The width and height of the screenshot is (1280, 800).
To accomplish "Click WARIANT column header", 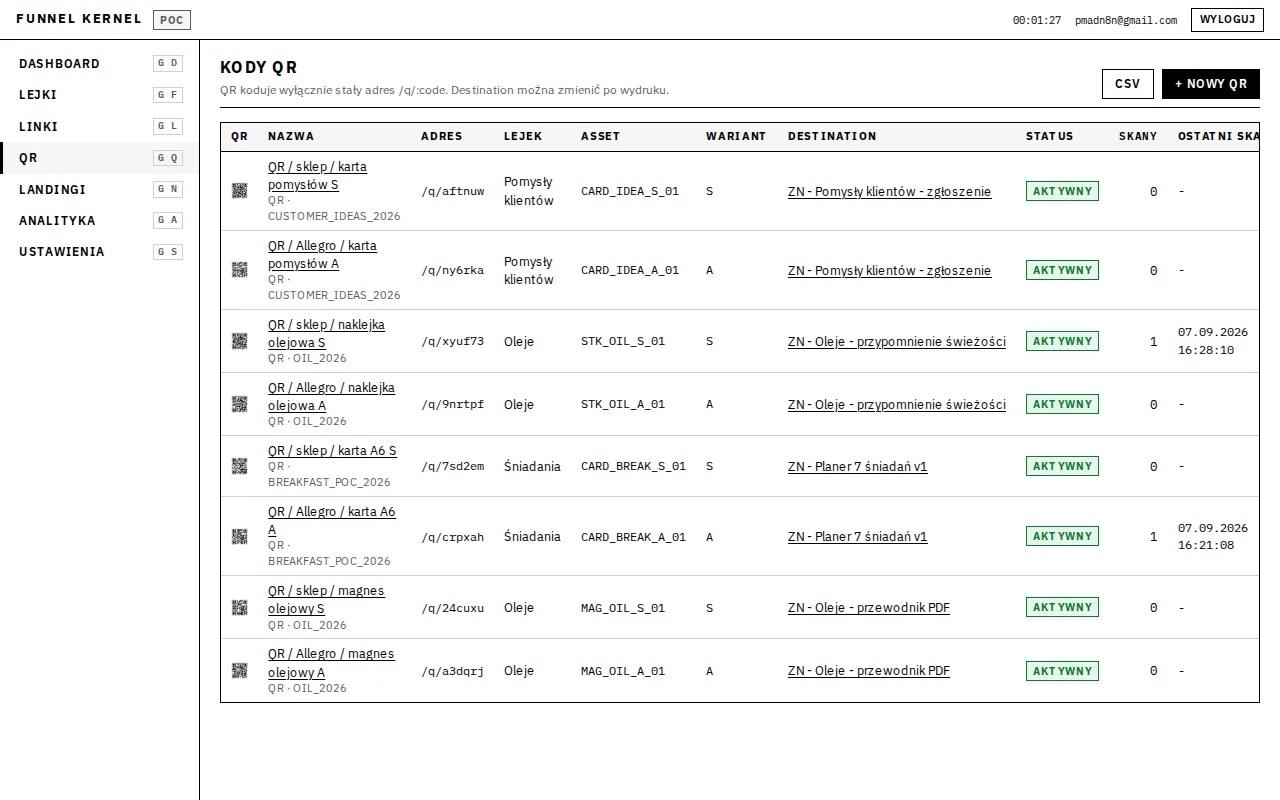I will pos(736,136).
